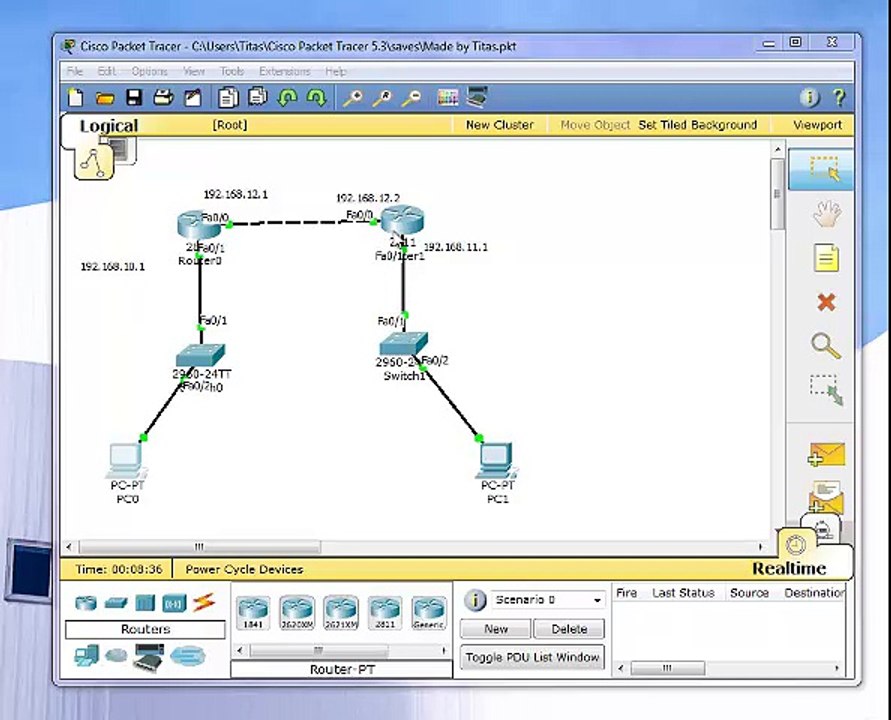Click the scenario info i button
The image size is (891, 720).
(474, 600)
